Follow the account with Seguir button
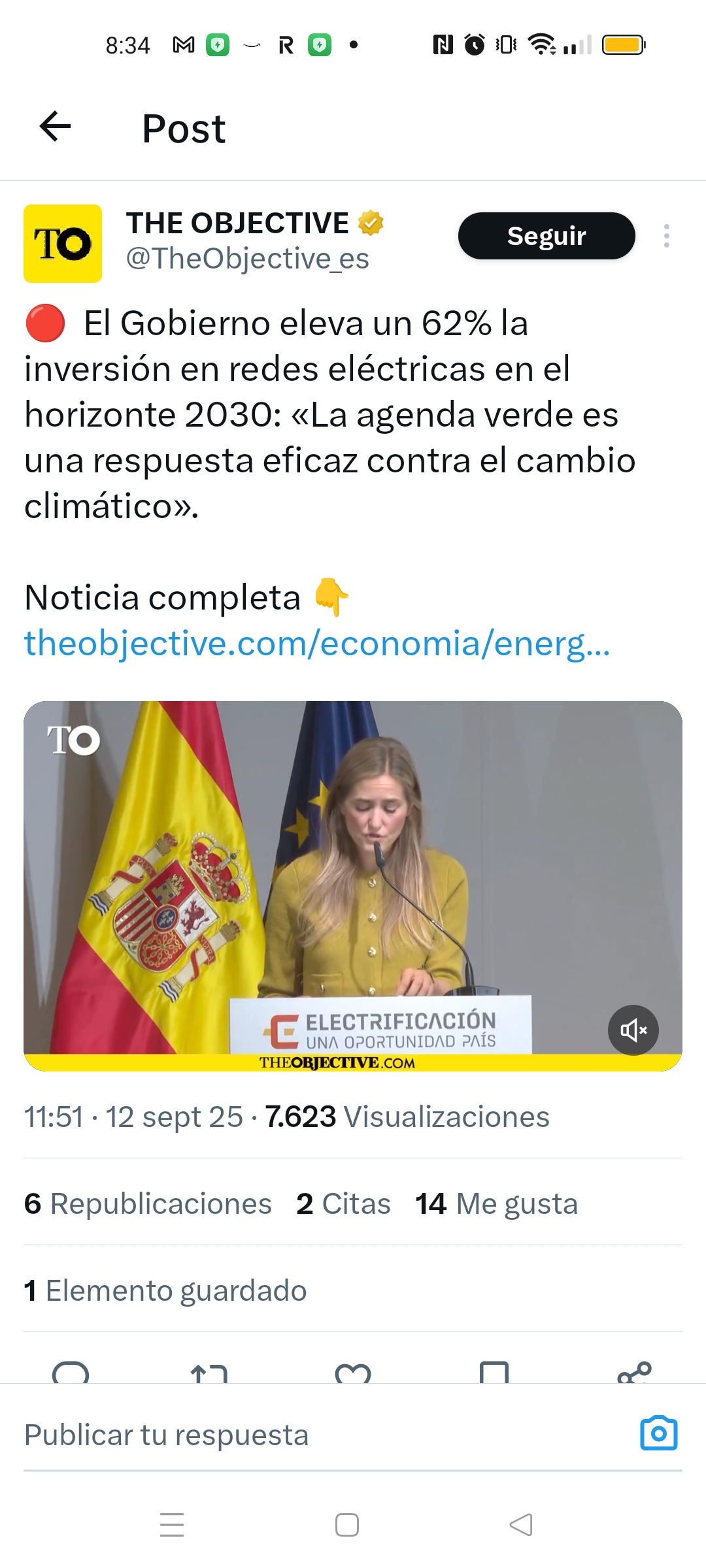Viewport: 706px width, 1568px height. click(x=546, y=236)
